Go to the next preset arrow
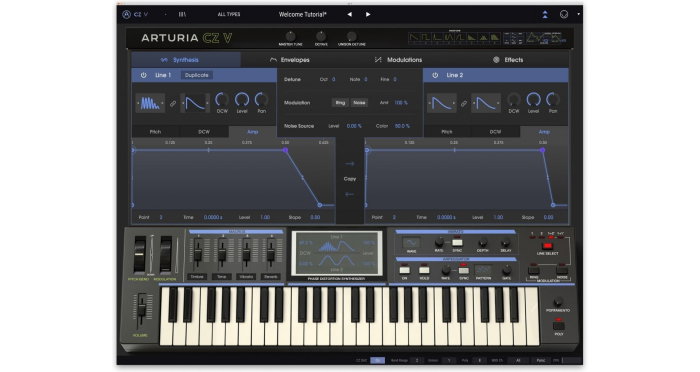The image size is (700, 372). pyautogui.click(x=368, y=14)
